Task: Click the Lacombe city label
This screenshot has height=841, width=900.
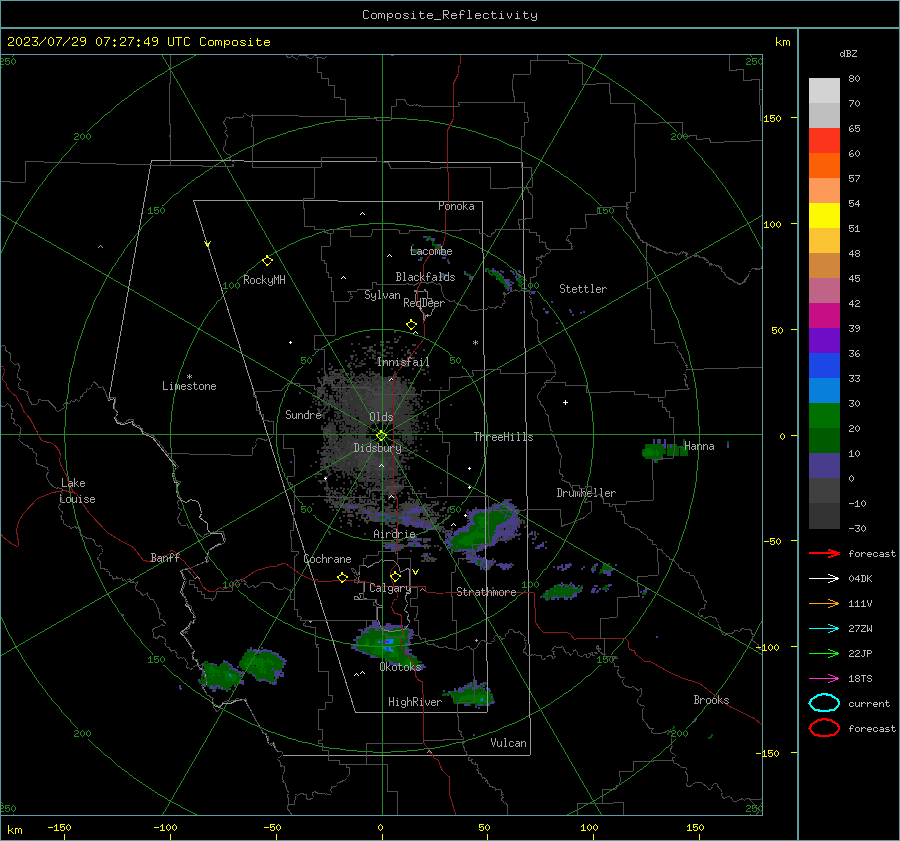Action: (x=431, y=251)
